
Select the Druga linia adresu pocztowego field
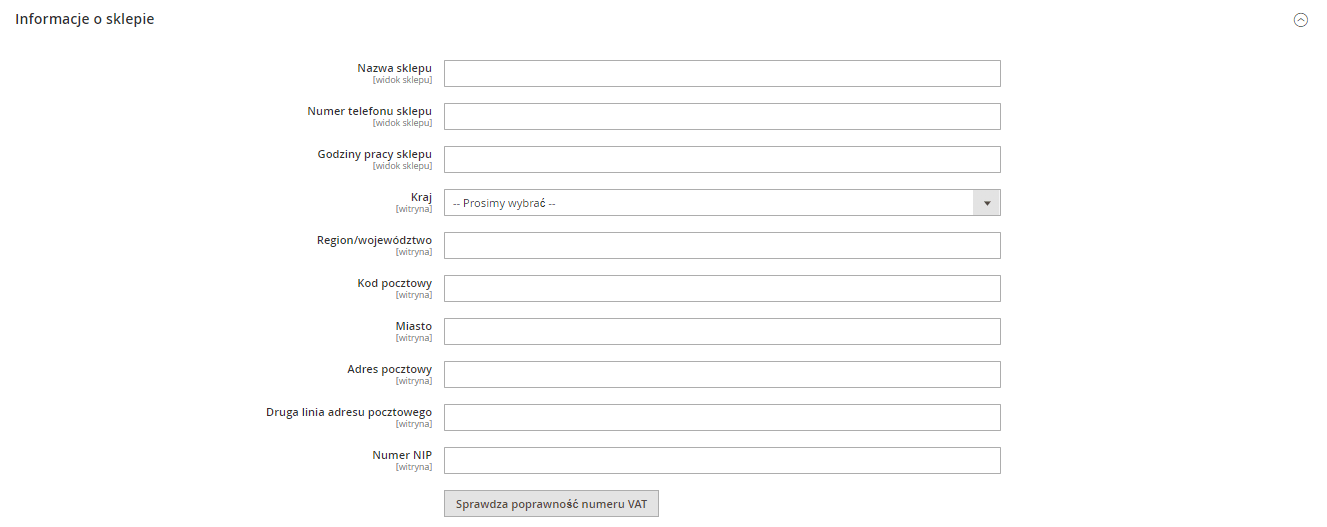[x=722, y=418]
